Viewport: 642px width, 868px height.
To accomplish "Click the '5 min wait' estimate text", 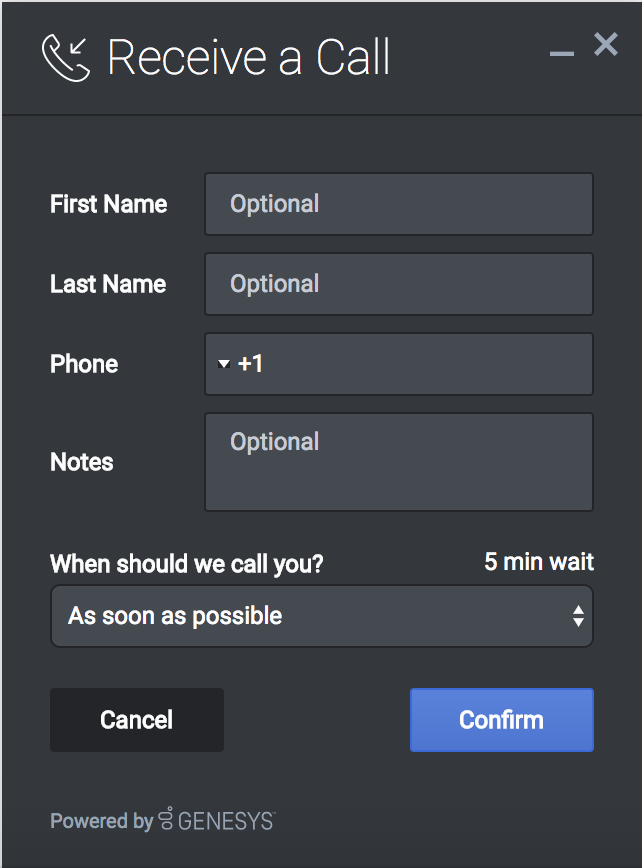I will pos(539,562).
